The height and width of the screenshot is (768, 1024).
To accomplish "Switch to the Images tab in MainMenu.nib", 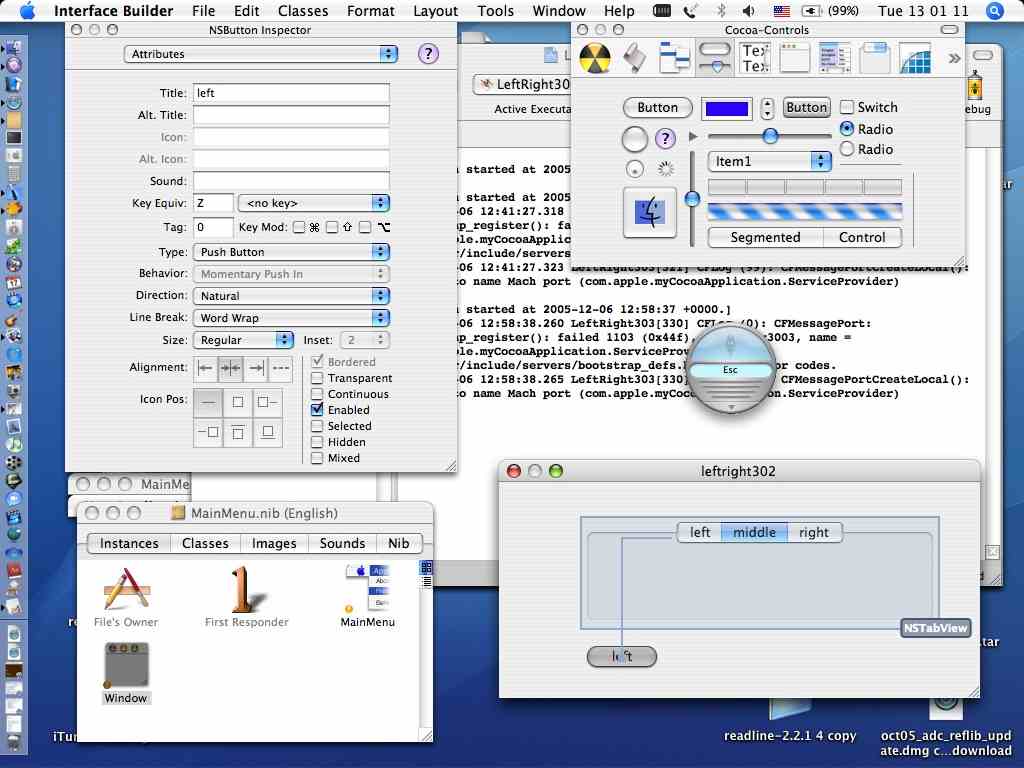I will pos(274,543).
